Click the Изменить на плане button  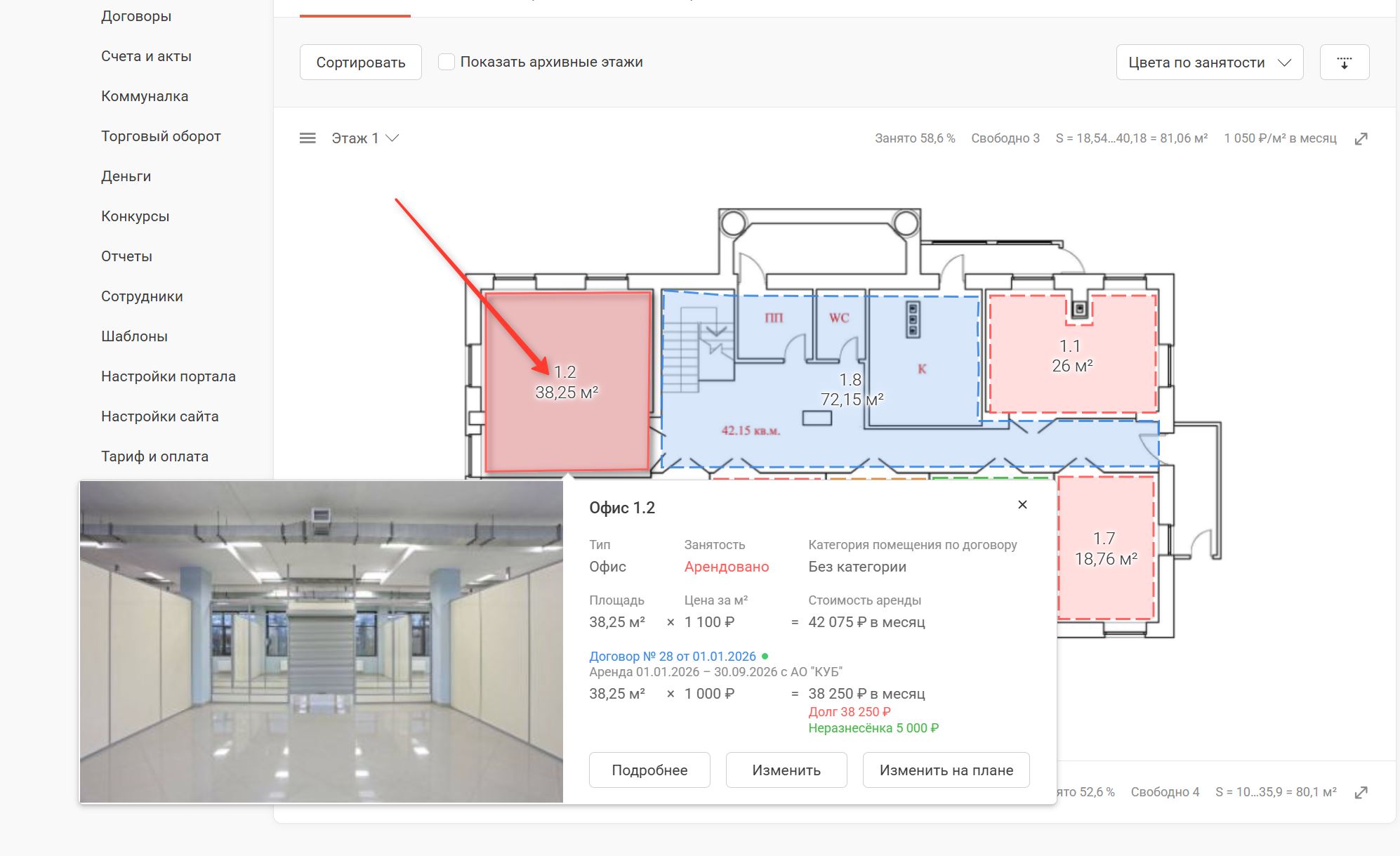946,770
